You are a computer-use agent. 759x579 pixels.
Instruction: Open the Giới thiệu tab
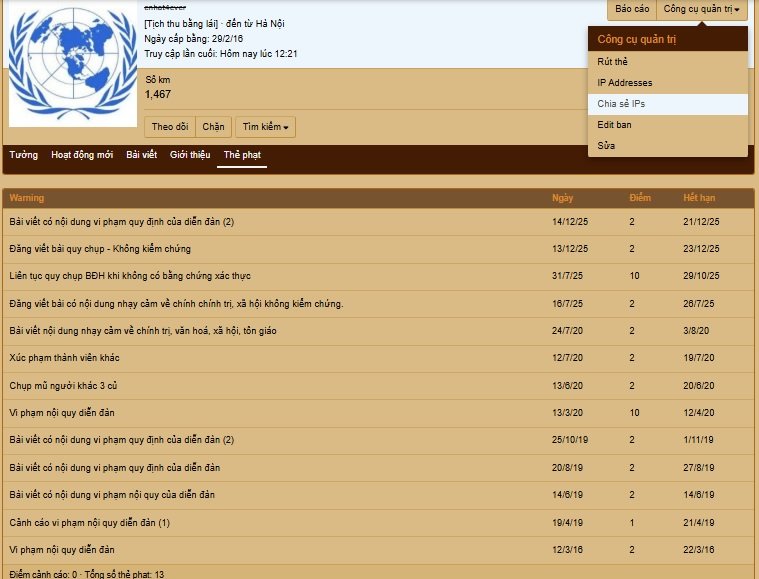pyautogui.click(x=190, y=155)
